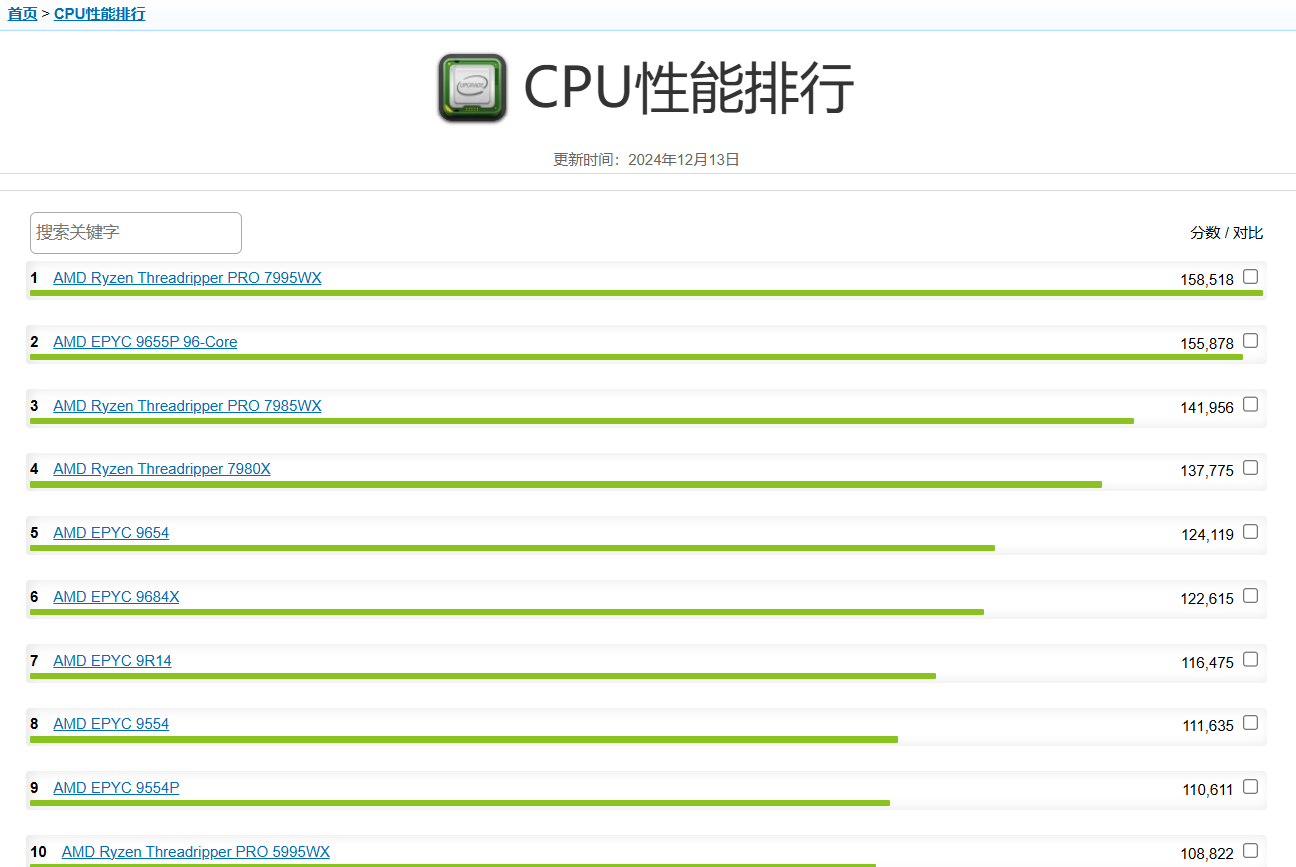Check compare box for EPYC 9554P

click(x=1251, y=787)
